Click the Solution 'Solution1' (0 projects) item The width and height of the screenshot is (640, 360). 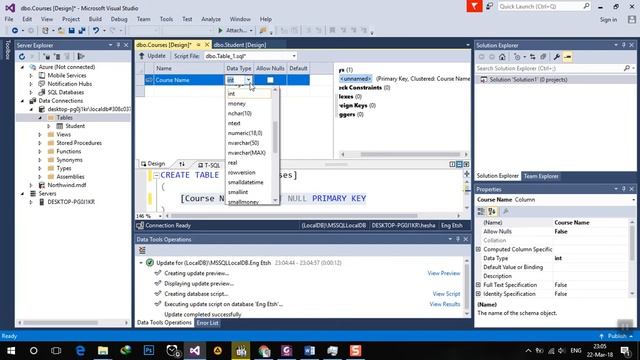coord(528,80)
